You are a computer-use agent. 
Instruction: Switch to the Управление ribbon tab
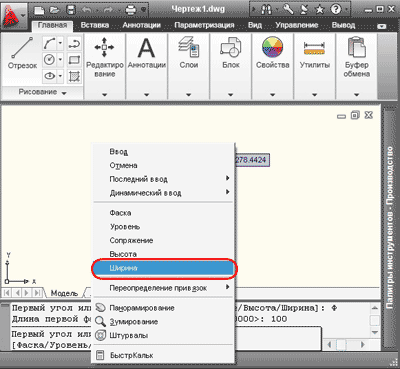coord(297,25)
